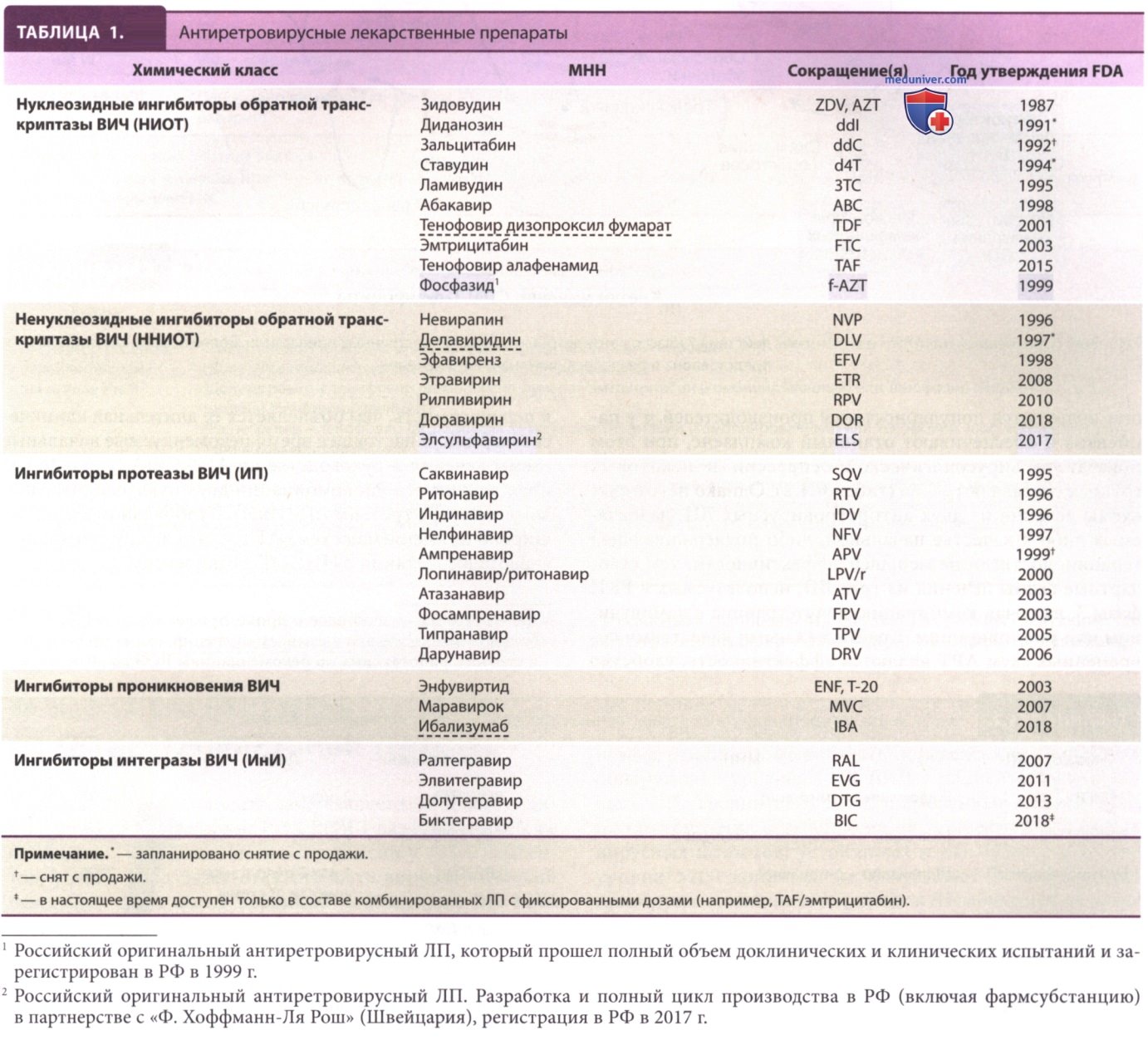Screen dimensions: 1148x1045
Task: Click the "ТАБЛИЦА 1." title label
Action: [x=71, y=33]
